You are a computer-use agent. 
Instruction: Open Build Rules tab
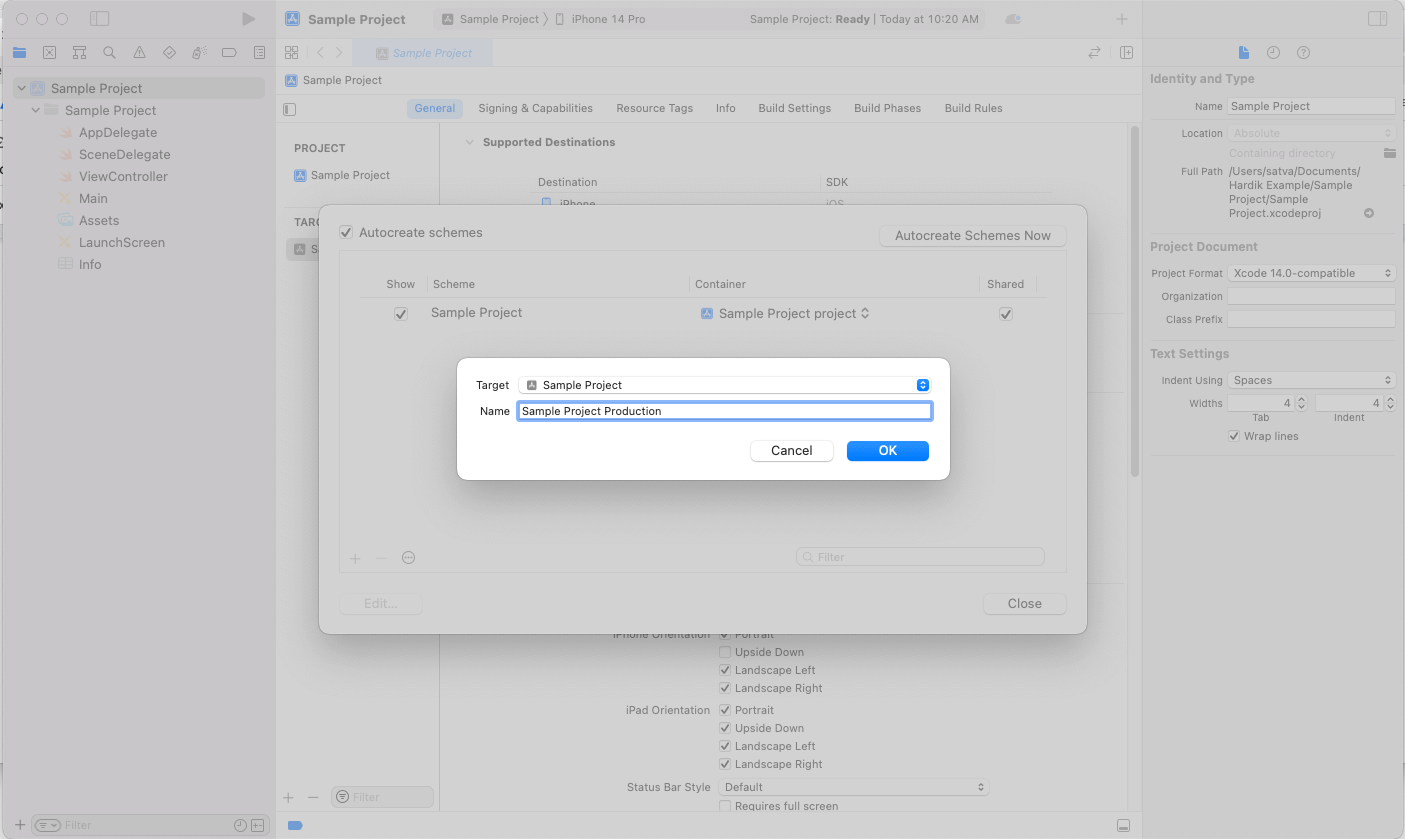(x=973, y=108)
